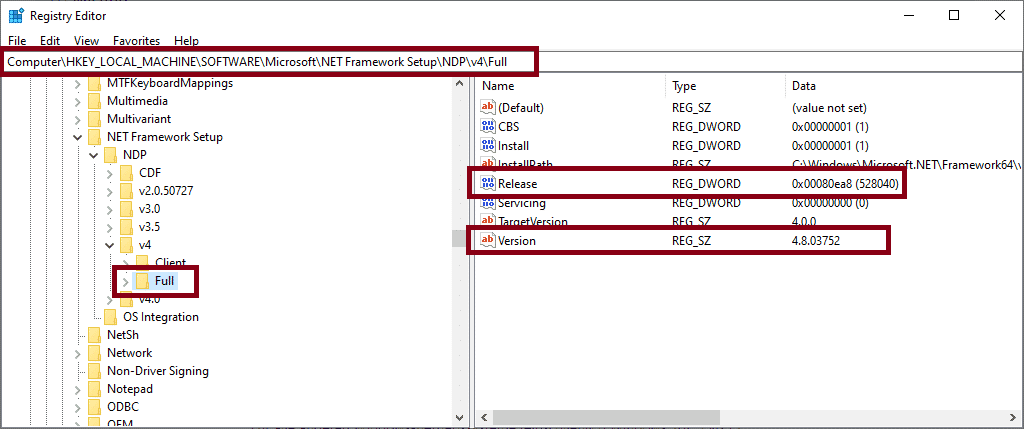The width and height of the screenshot is (1024, 429).
Task: Expand the Multivariant key
Action: [x=78, y=119]
